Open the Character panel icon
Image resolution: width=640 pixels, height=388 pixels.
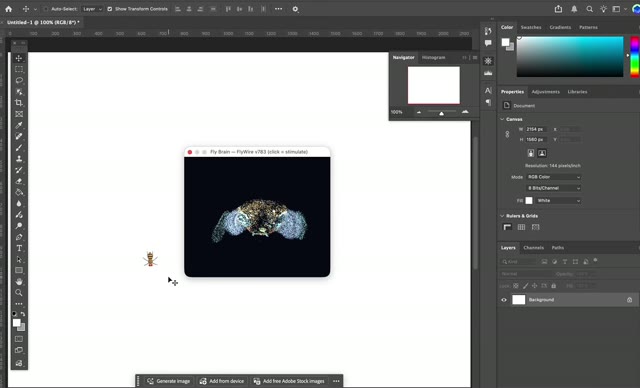488,91
